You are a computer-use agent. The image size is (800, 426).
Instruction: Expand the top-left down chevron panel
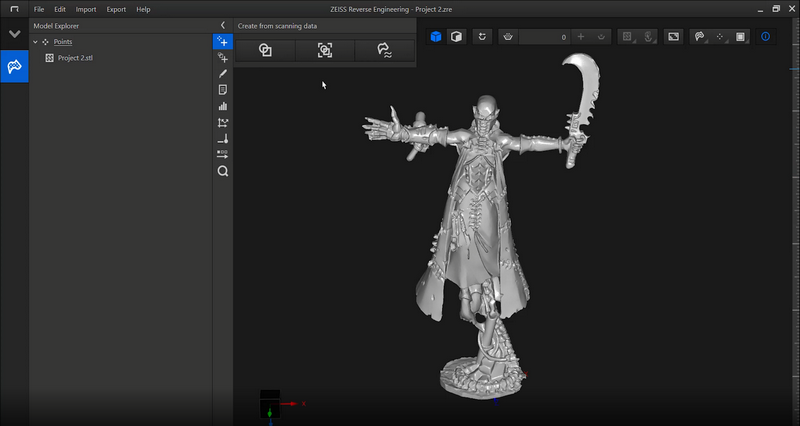pyautogui.click(x=14, y=34)
